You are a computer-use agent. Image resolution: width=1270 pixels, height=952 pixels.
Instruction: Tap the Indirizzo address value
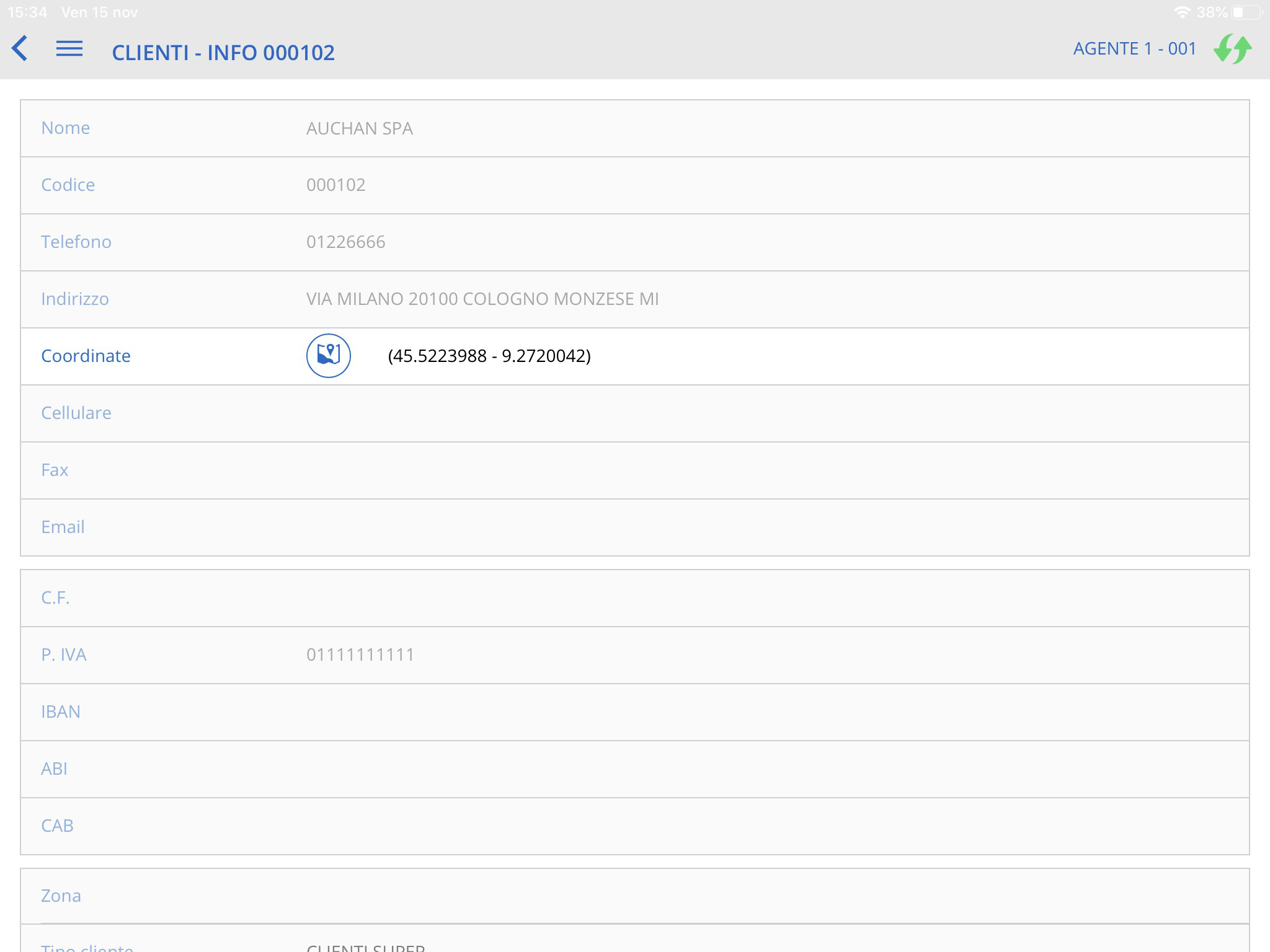click(x=482, y=299)
